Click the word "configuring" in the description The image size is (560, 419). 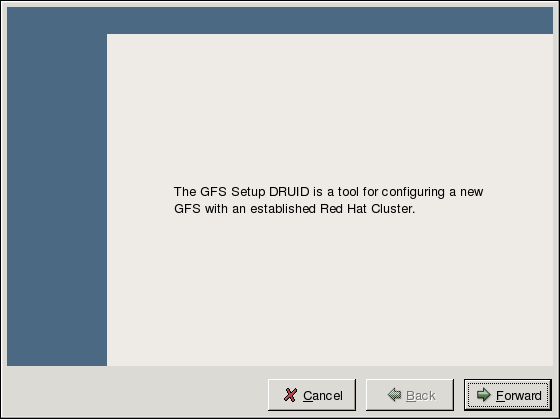pos(413,192)
